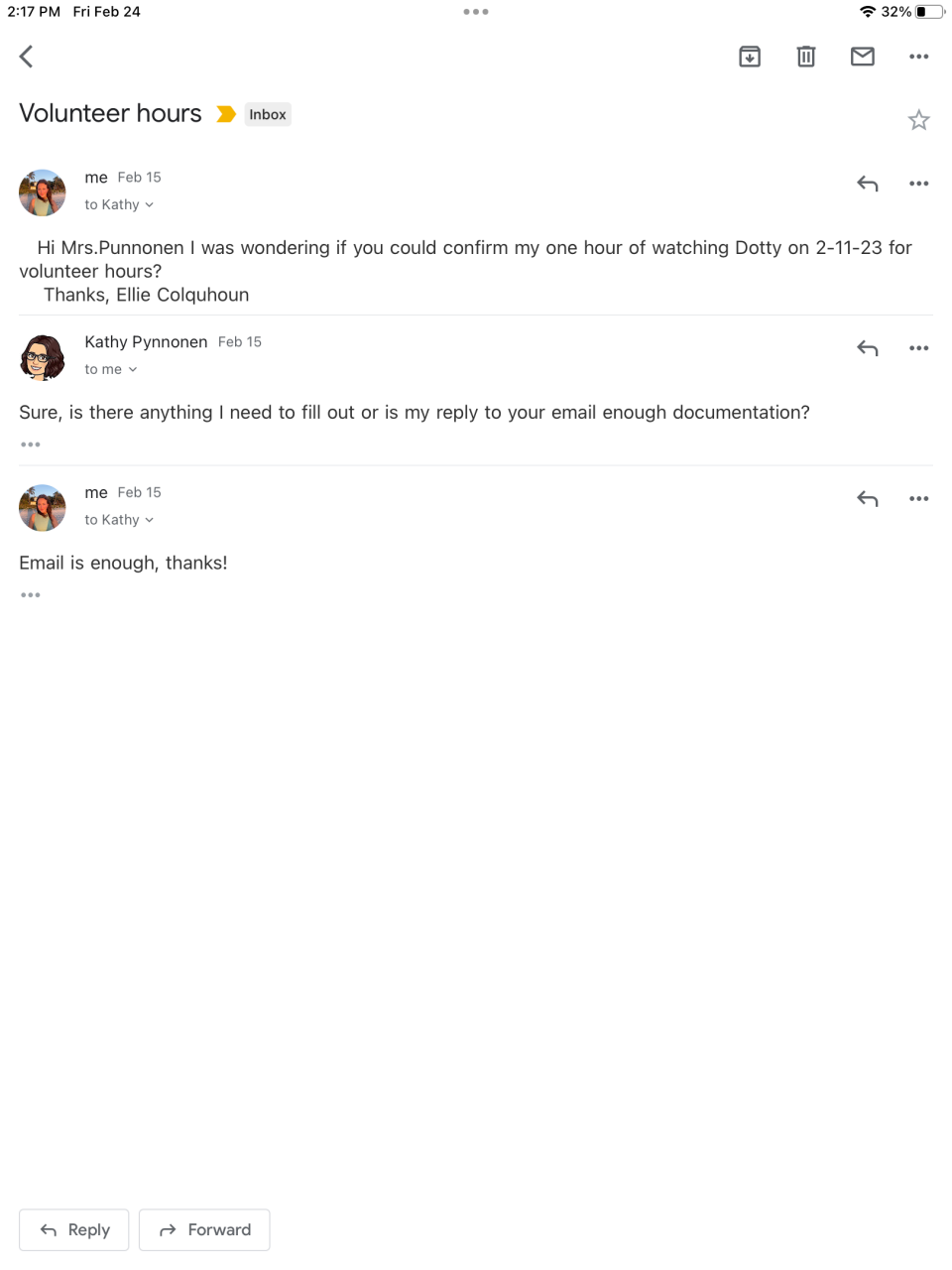Viewport: 952px width, 1270px height.
Task: Expand the 'to Kathy' details on last message
Action: (x=119, y=520)
